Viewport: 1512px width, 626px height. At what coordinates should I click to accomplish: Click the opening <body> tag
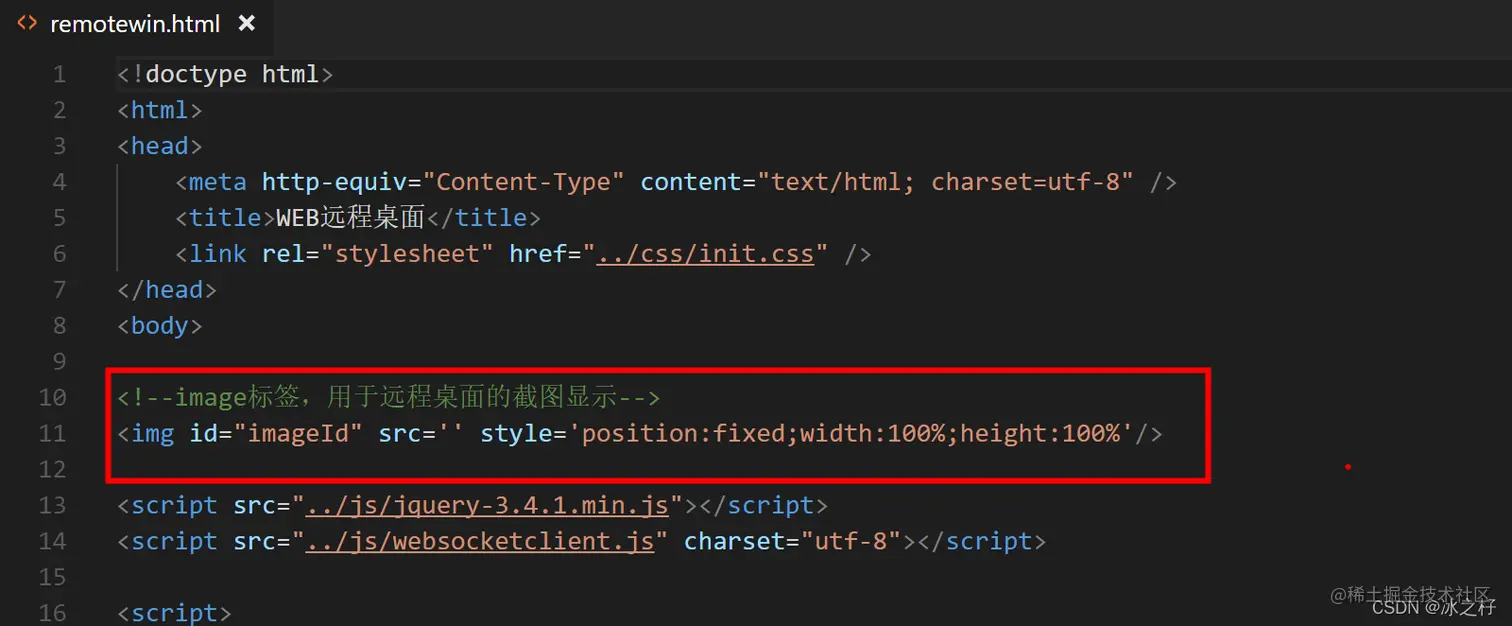pos(160,326)
